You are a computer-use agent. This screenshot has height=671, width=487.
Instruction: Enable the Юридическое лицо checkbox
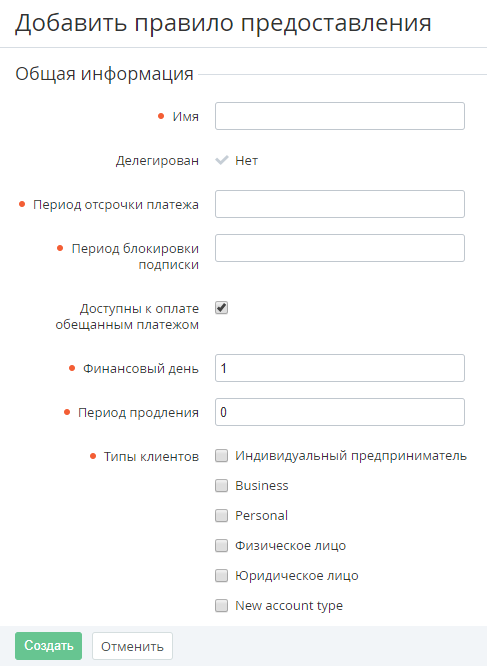click(221, 576)
